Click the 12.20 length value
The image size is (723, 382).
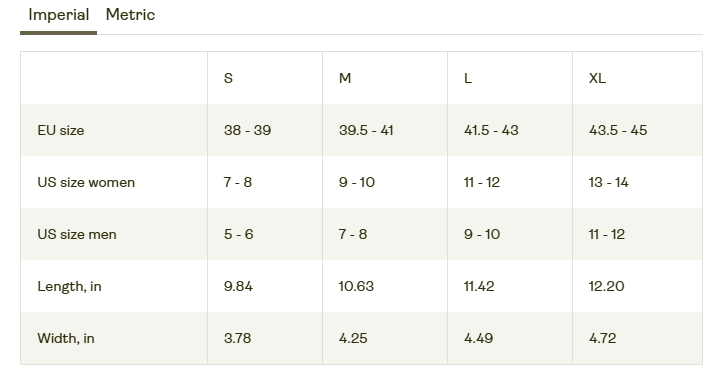(x=606, y=286)
